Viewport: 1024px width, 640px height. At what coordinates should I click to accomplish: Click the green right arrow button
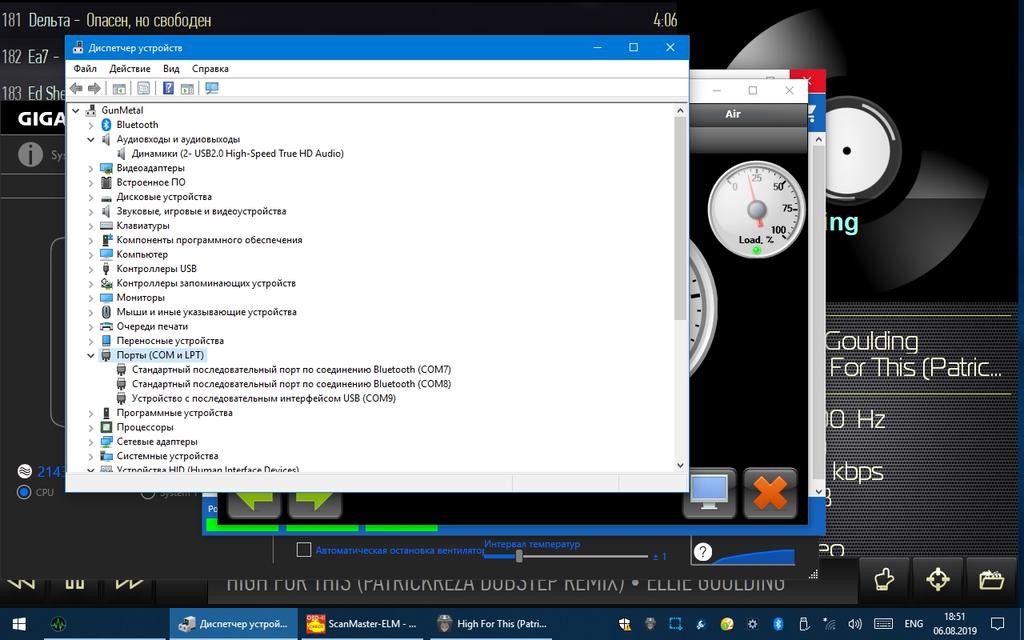coord(316,497)
